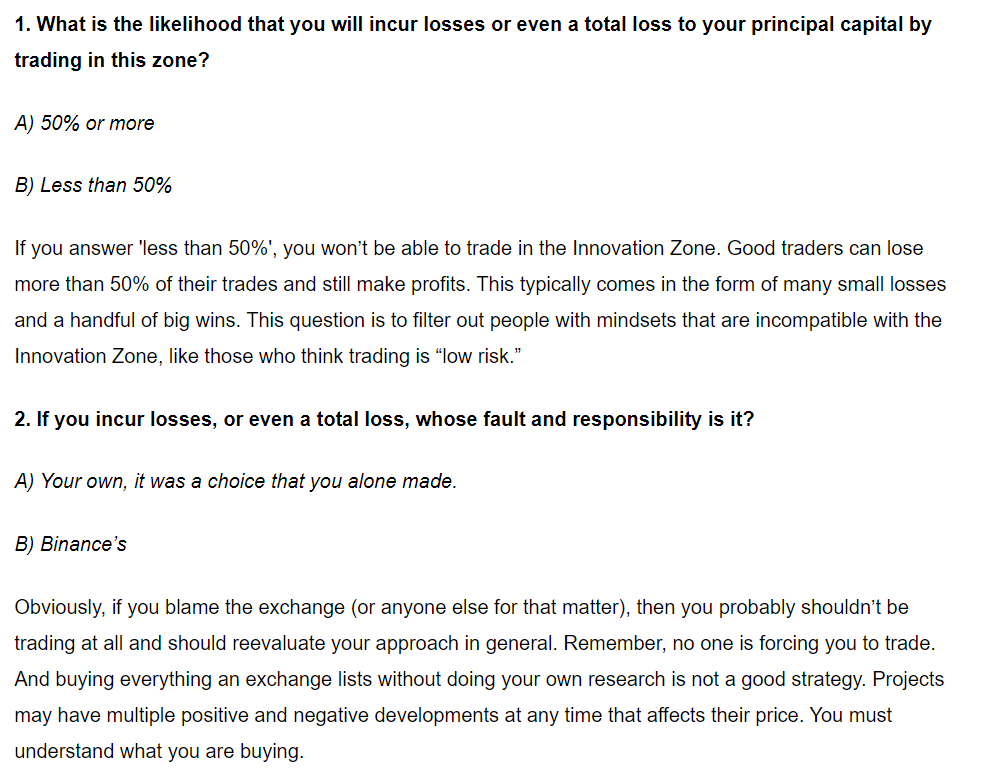1005x775 pixels.
Task: Select answer 'B) Binance's'
Action: pyautogui.click(x=71, y=544)
